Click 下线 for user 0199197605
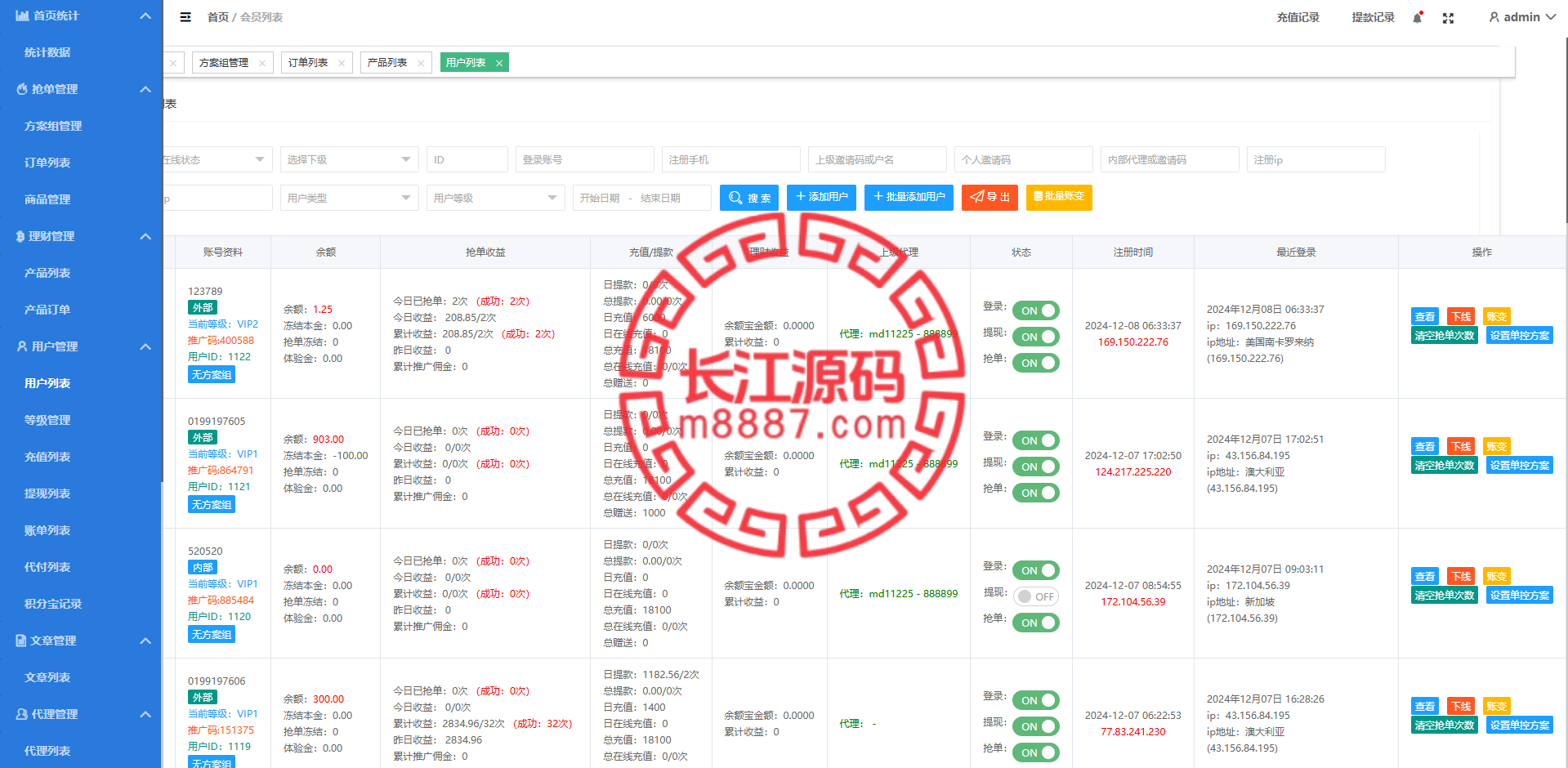This screenshot has width=1568, height=768. (x=1461, y=446)
